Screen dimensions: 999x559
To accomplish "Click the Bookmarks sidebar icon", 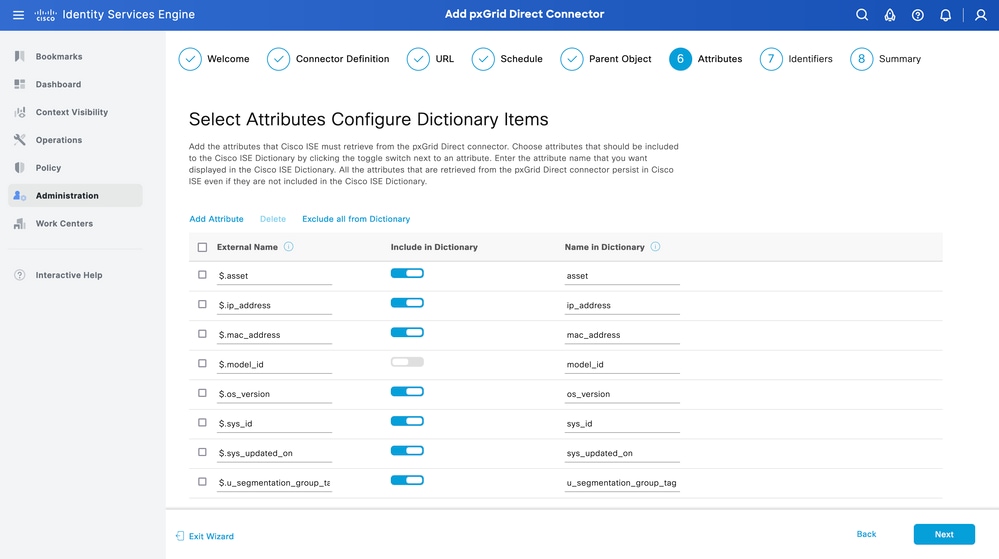I will point(20,56).
